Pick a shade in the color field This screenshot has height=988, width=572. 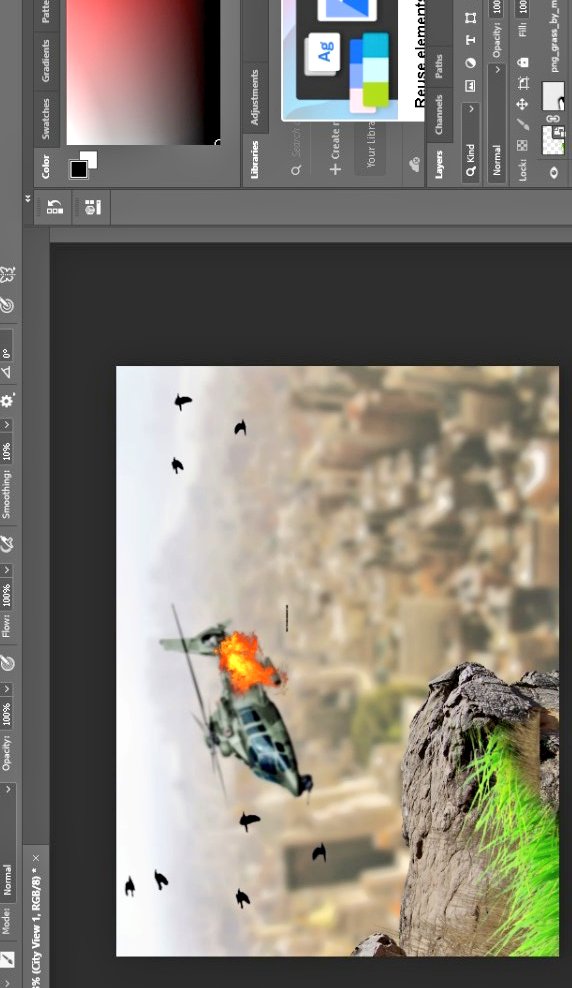pyautogui.click(x=144, y=72)
